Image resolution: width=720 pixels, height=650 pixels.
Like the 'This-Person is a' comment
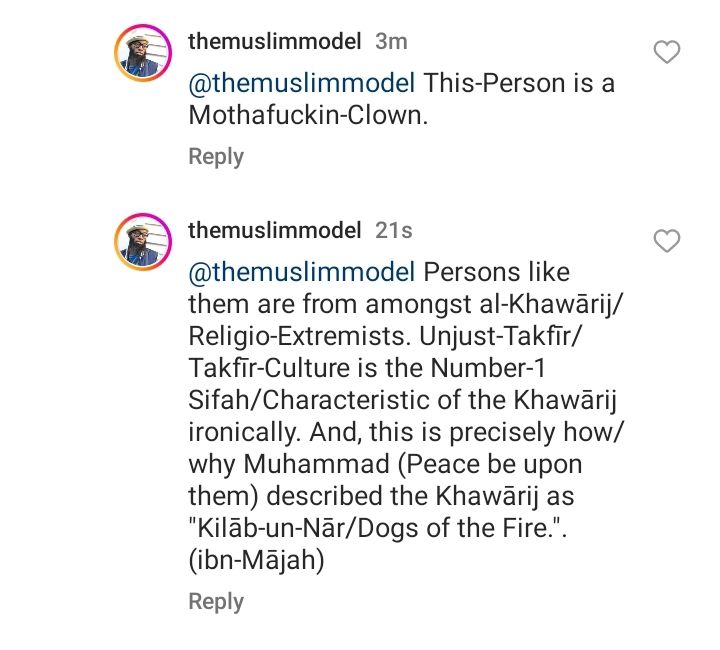667,52
